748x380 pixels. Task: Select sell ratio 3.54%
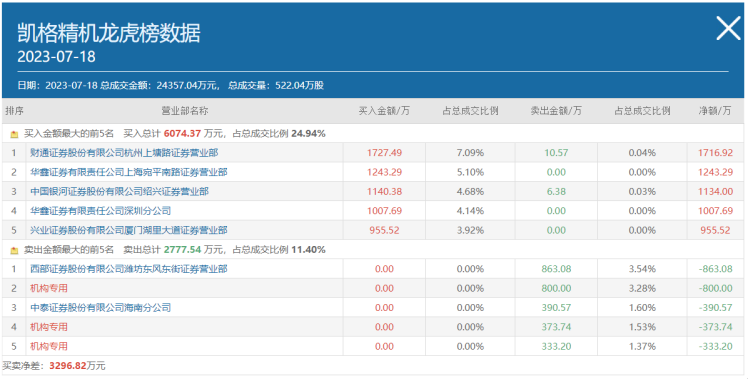pos(642,269)
